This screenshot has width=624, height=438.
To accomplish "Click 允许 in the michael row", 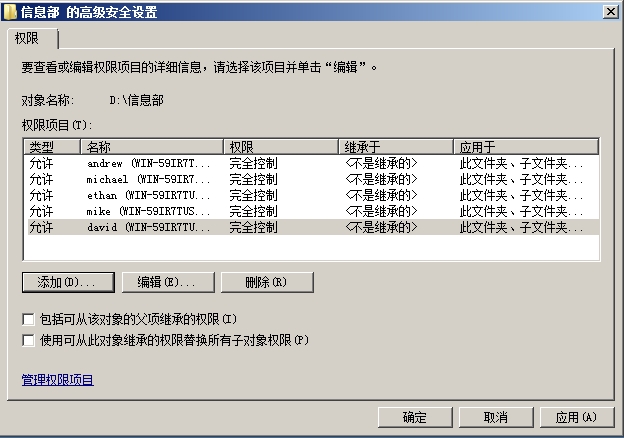I will [x=41, y=179].
